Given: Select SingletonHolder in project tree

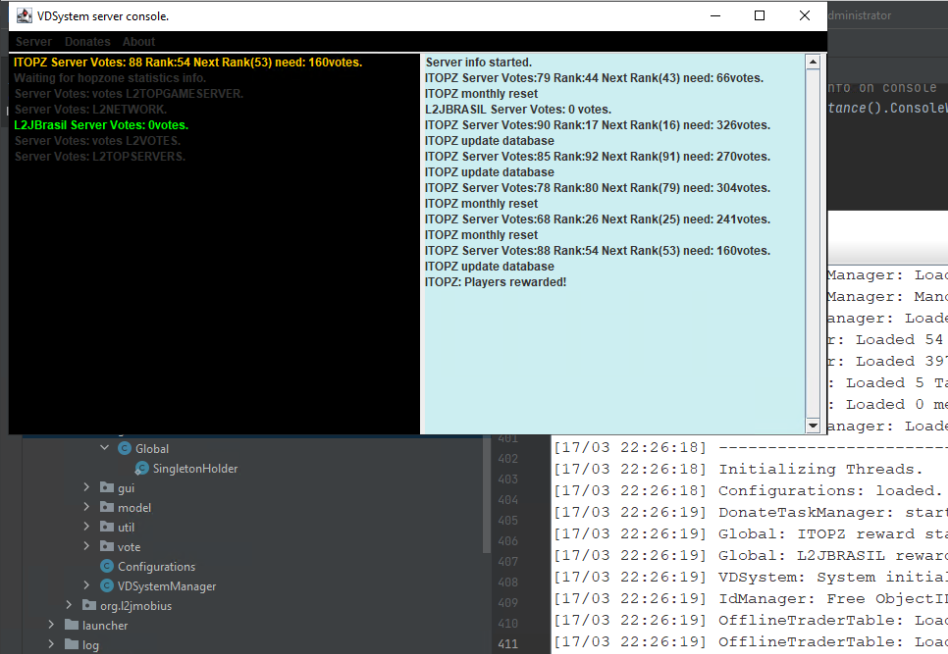Looking at the screenshot, I should coord(195,468).
